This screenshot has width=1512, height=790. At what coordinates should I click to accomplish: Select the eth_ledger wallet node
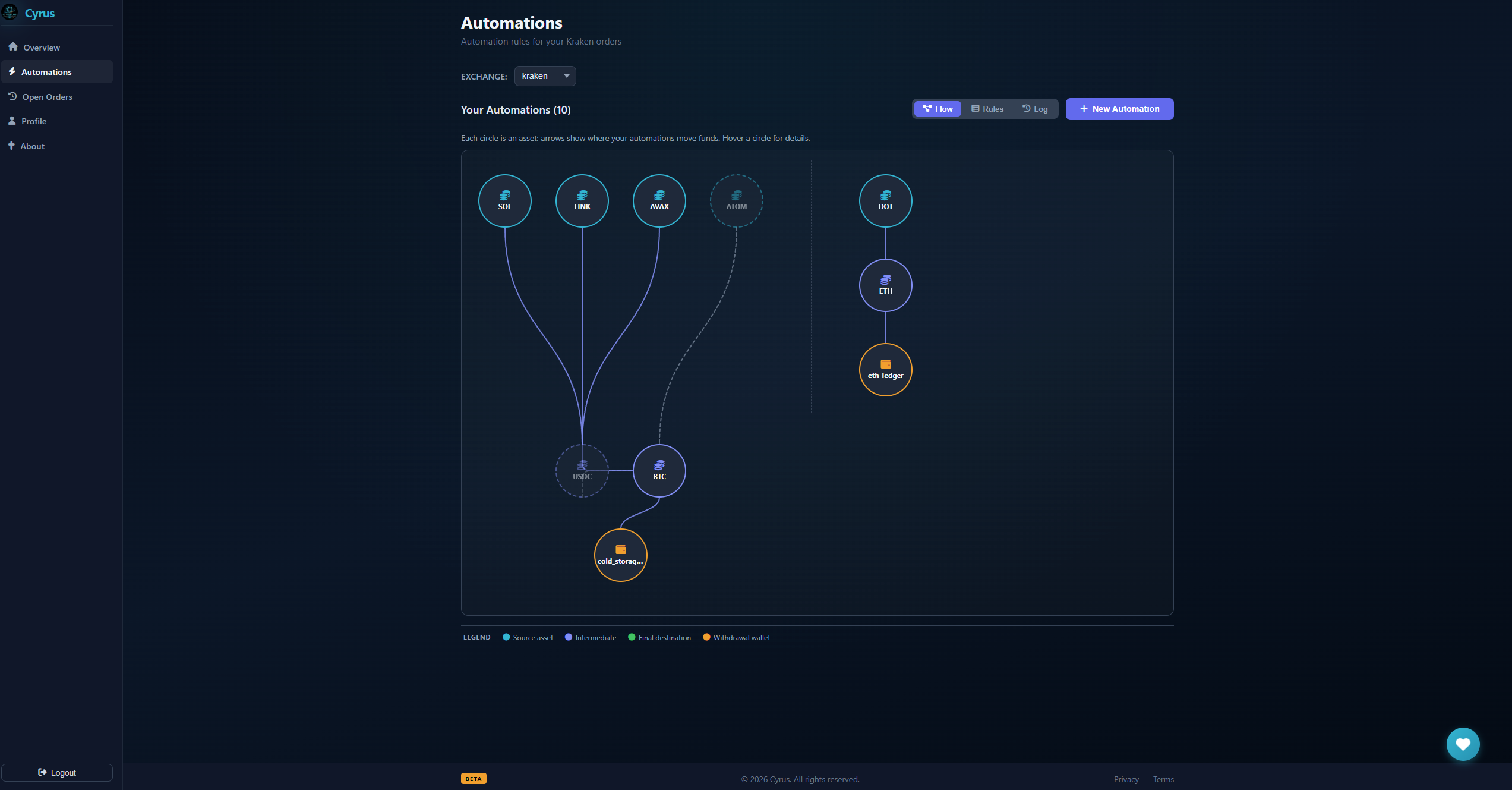point(886,370)
